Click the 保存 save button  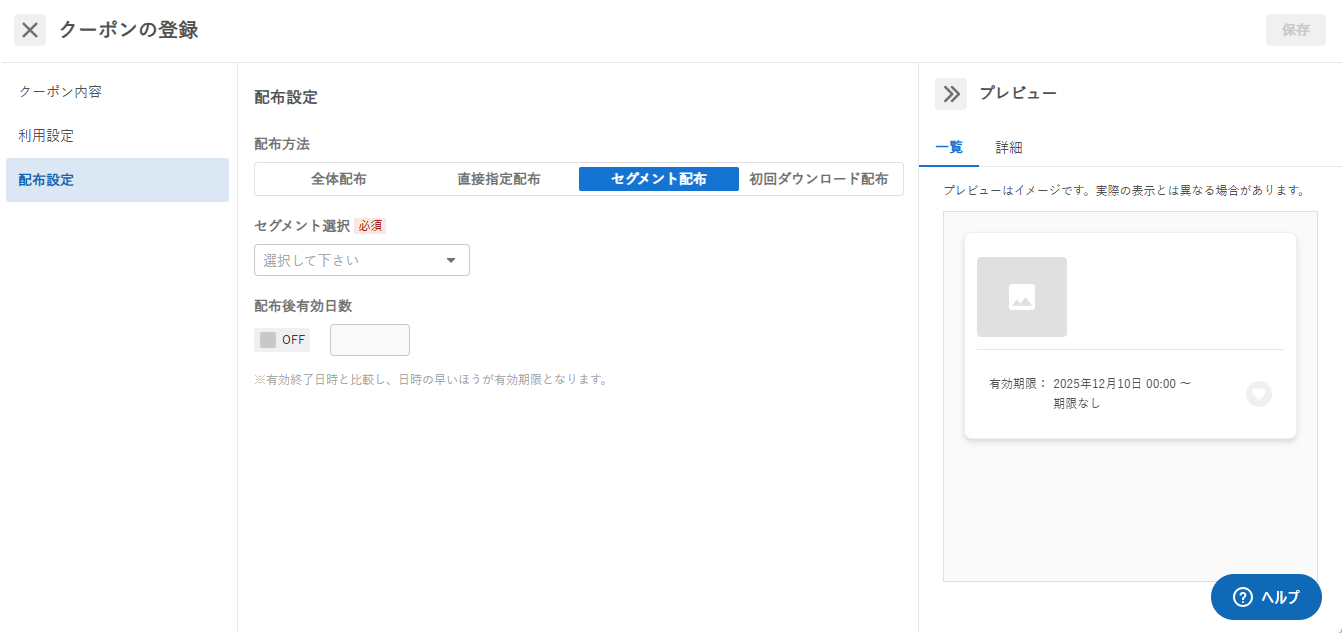[1296, 30]
